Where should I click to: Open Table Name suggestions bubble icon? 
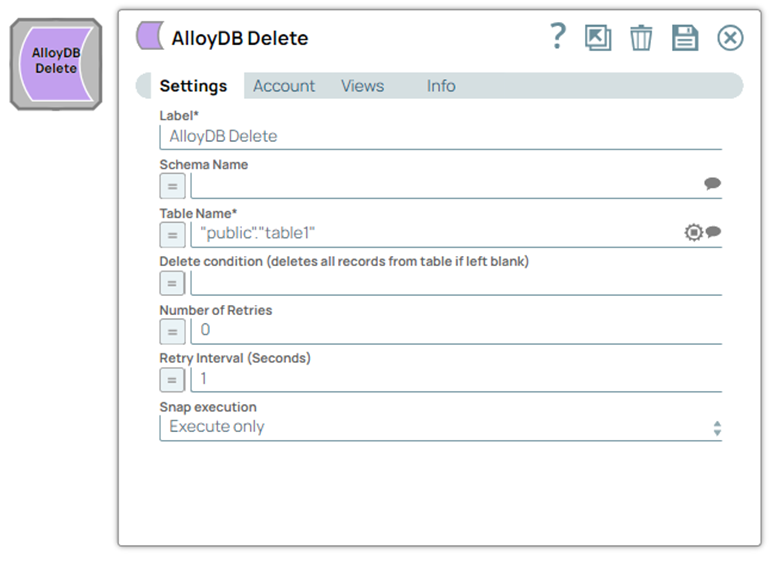tap(713, 232)
